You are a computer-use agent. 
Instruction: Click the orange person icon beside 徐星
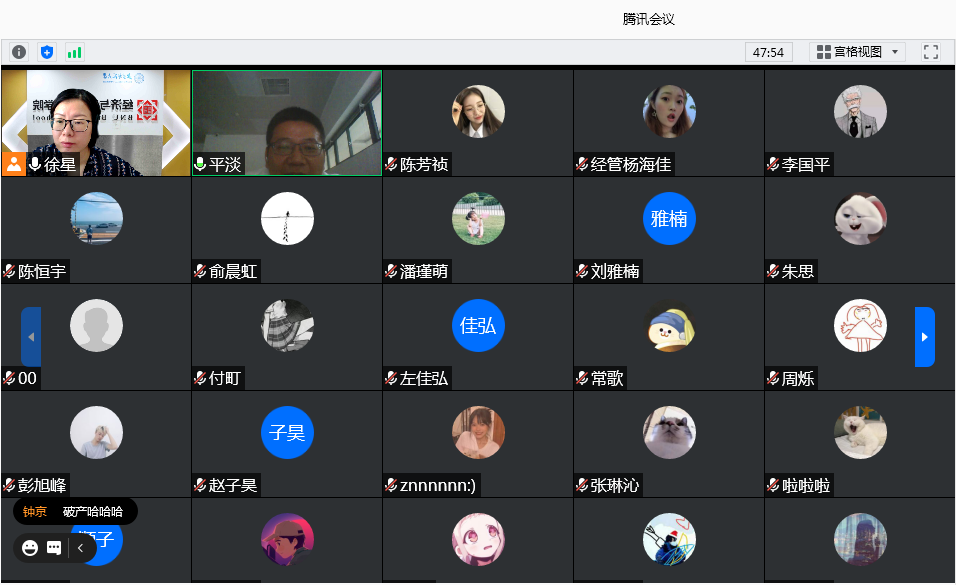[x=13, y=163]
